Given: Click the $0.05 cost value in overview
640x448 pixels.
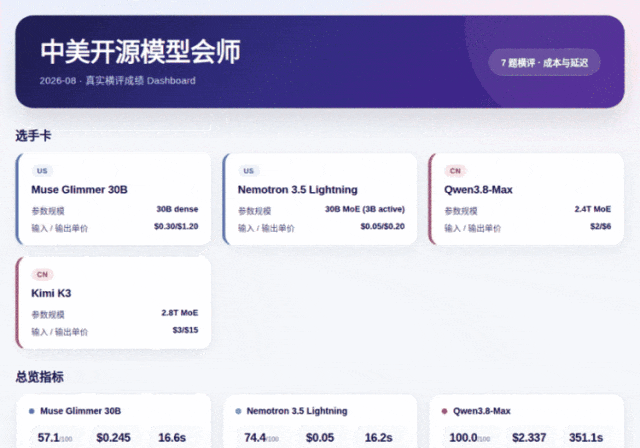Looking at the screenshot, I should click(x=320, y=438).
